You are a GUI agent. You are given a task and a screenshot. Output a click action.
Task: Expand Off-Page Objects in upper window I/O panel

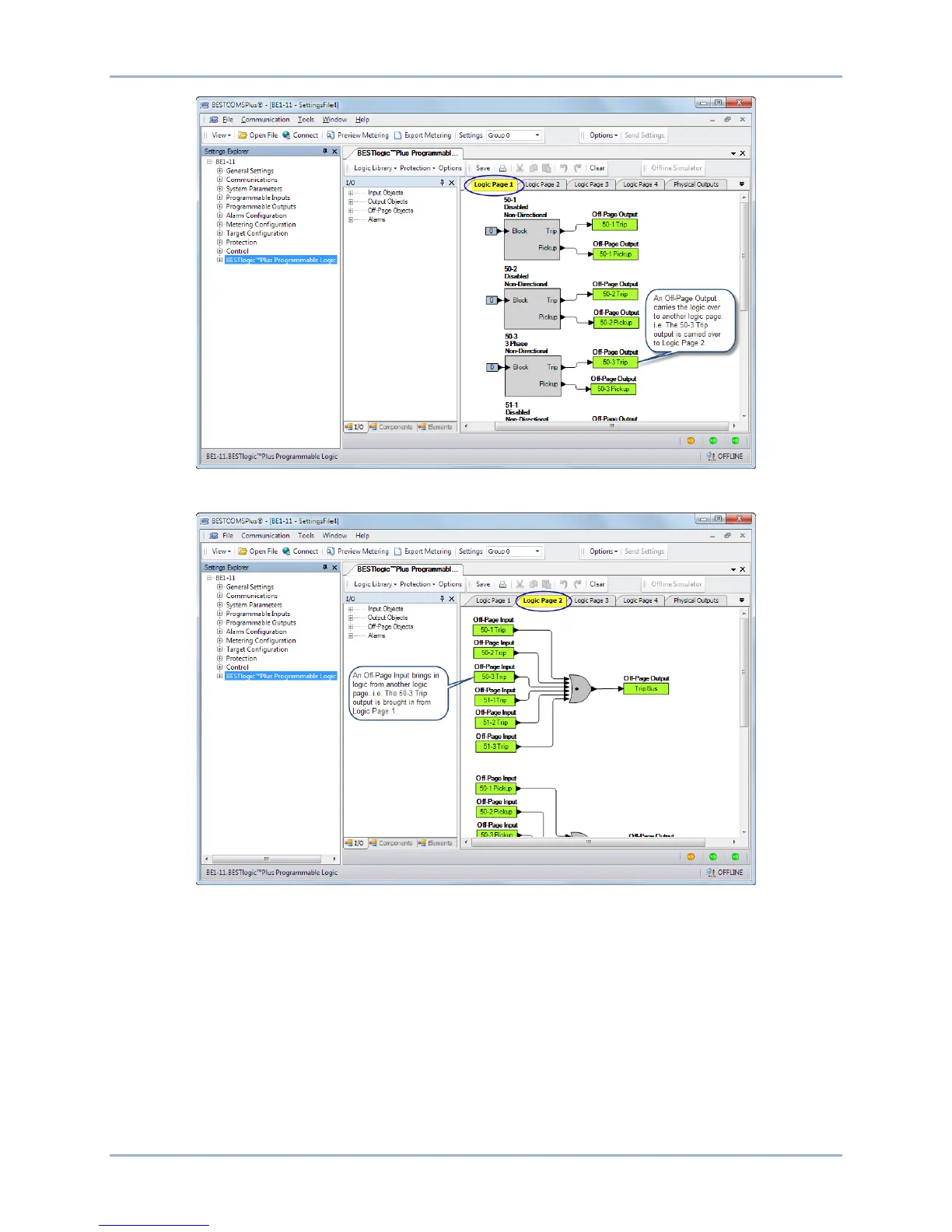tap(351, 211)
